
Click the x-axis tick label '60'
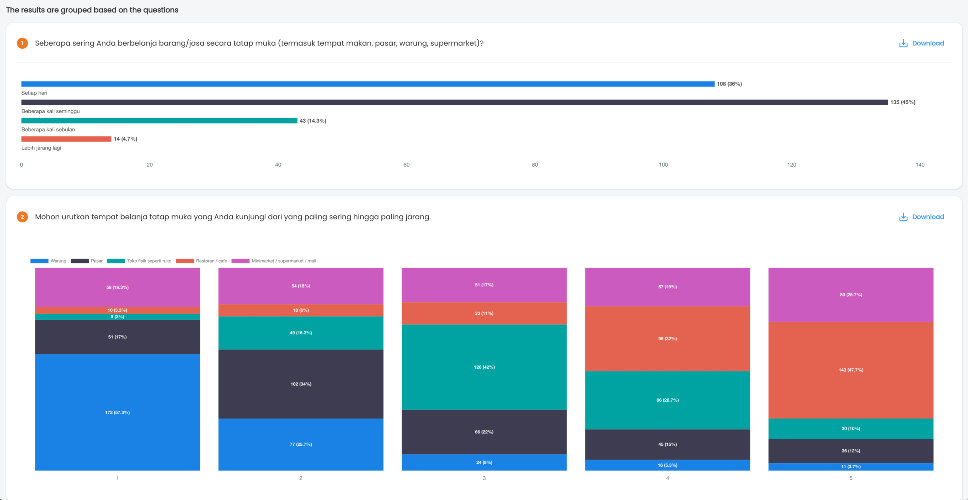pos(406,165)
